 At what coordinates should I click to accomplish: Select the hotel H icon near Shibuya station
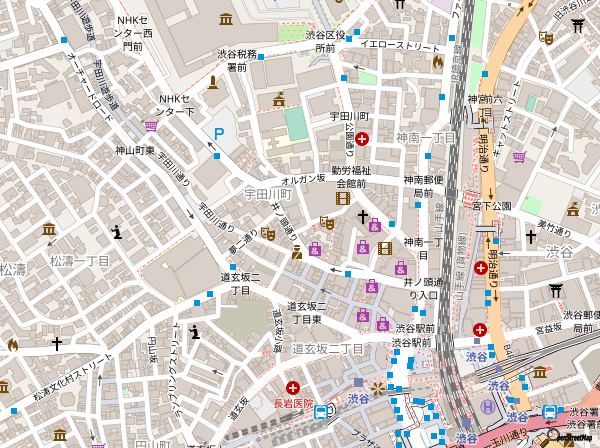487,407
